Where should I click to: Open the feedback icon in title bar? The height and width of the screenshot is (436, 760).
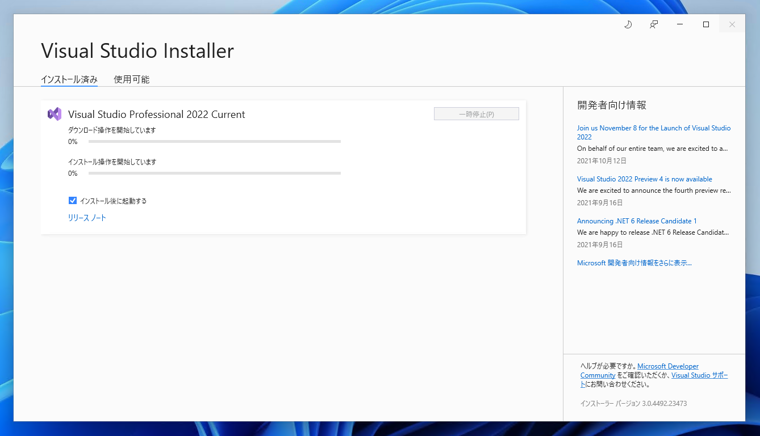point(654,24)
